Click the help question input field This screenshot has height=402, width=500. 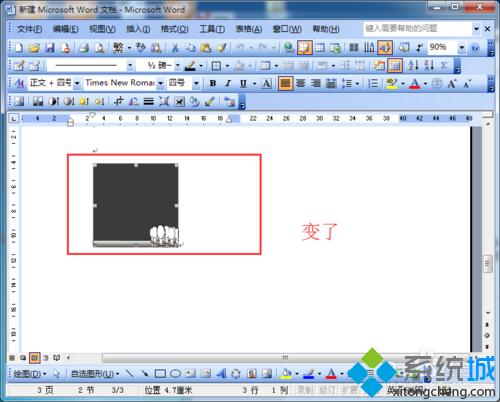[417, 29]
